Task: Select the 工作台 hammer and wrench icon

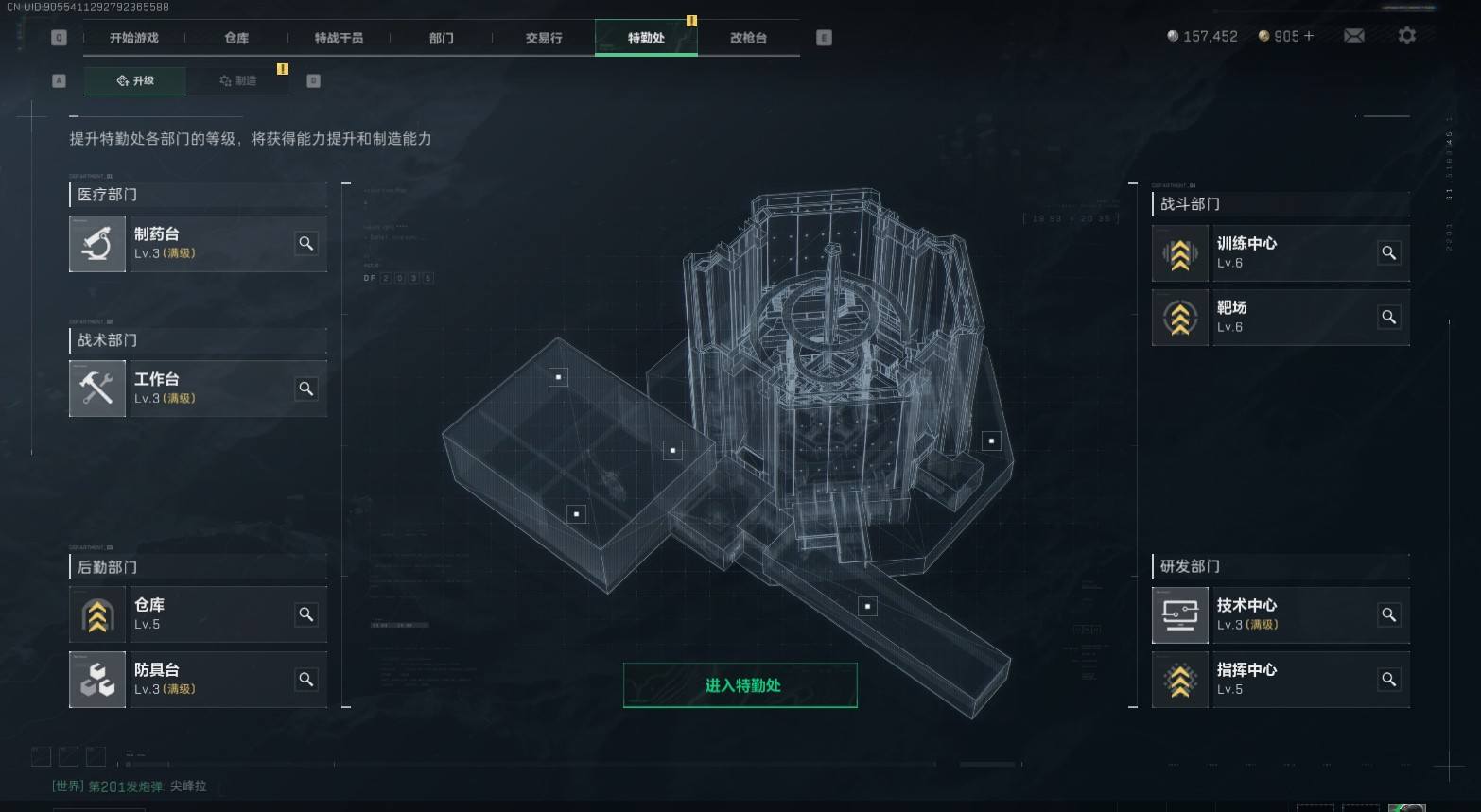Action: pos(97,389)
